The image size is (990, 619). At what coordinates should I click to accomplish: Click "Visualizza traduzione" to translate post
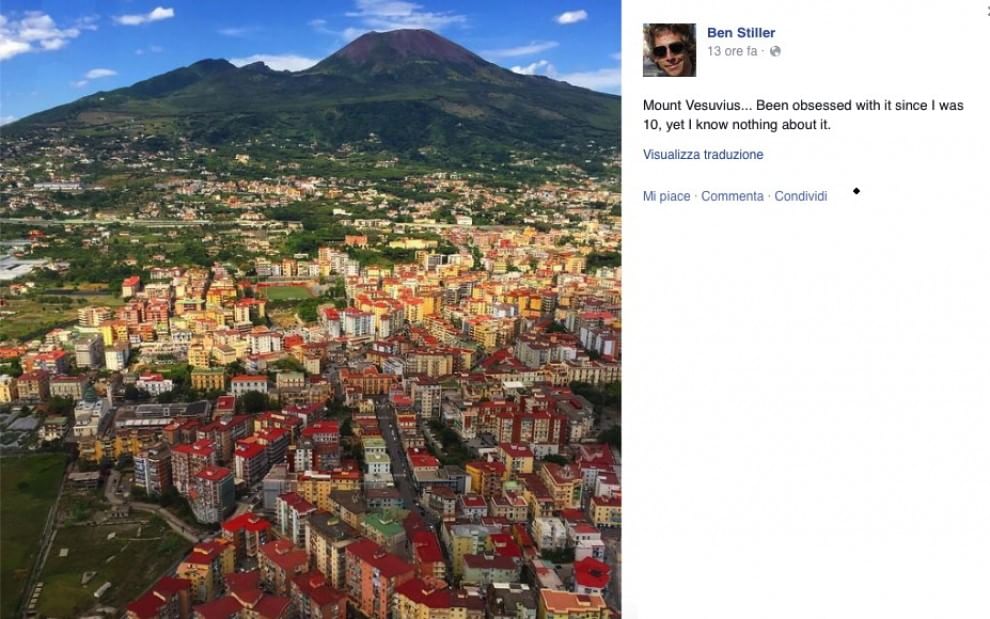[703, 155]
